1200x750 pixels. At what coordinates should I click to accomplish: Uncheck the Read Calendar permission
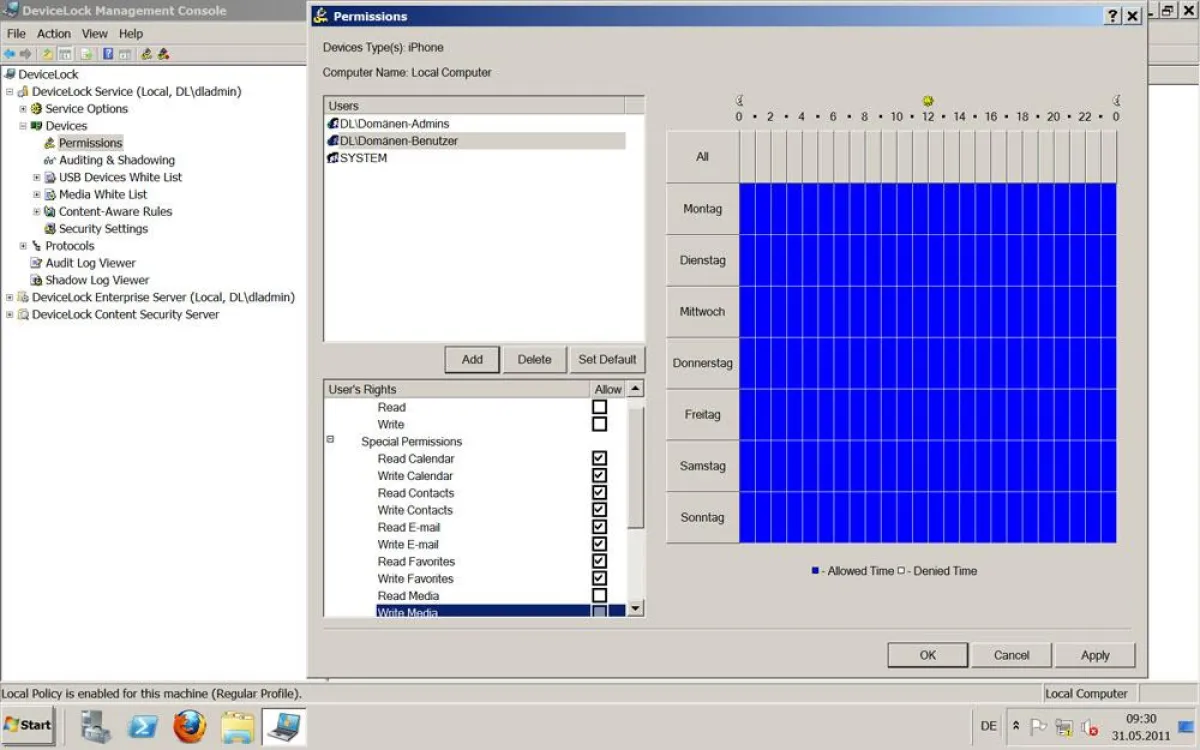(599, 459)
